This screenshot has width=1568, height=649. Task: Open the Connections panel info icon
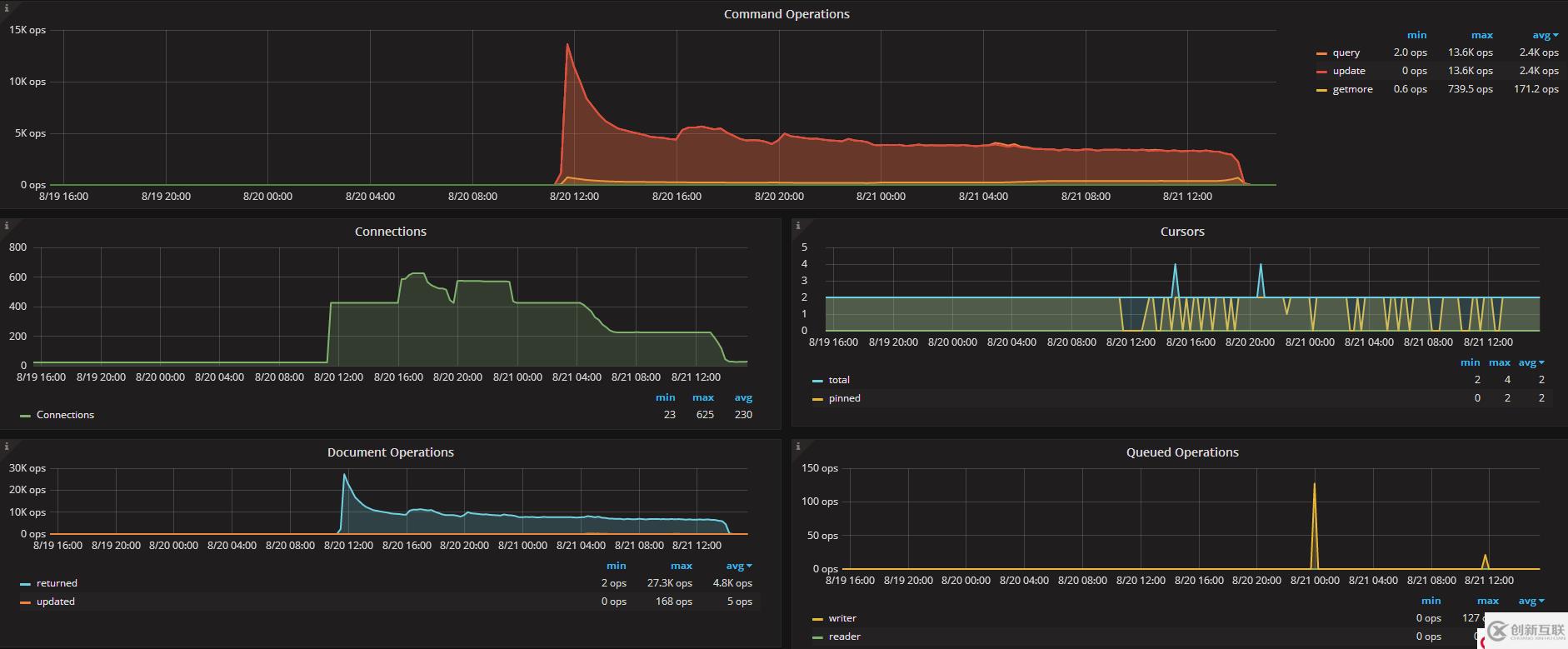(6, 225)
